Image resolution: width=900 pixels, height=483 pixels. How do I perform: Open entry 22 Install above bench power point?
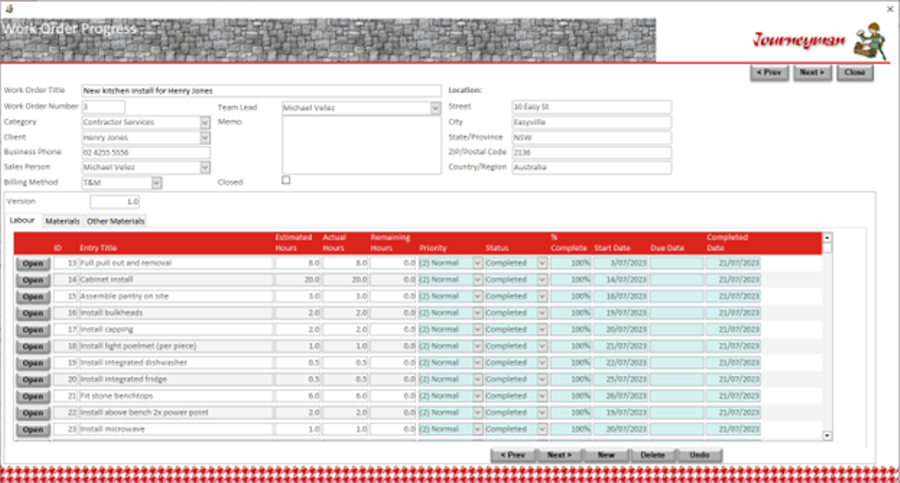(33, 413)
